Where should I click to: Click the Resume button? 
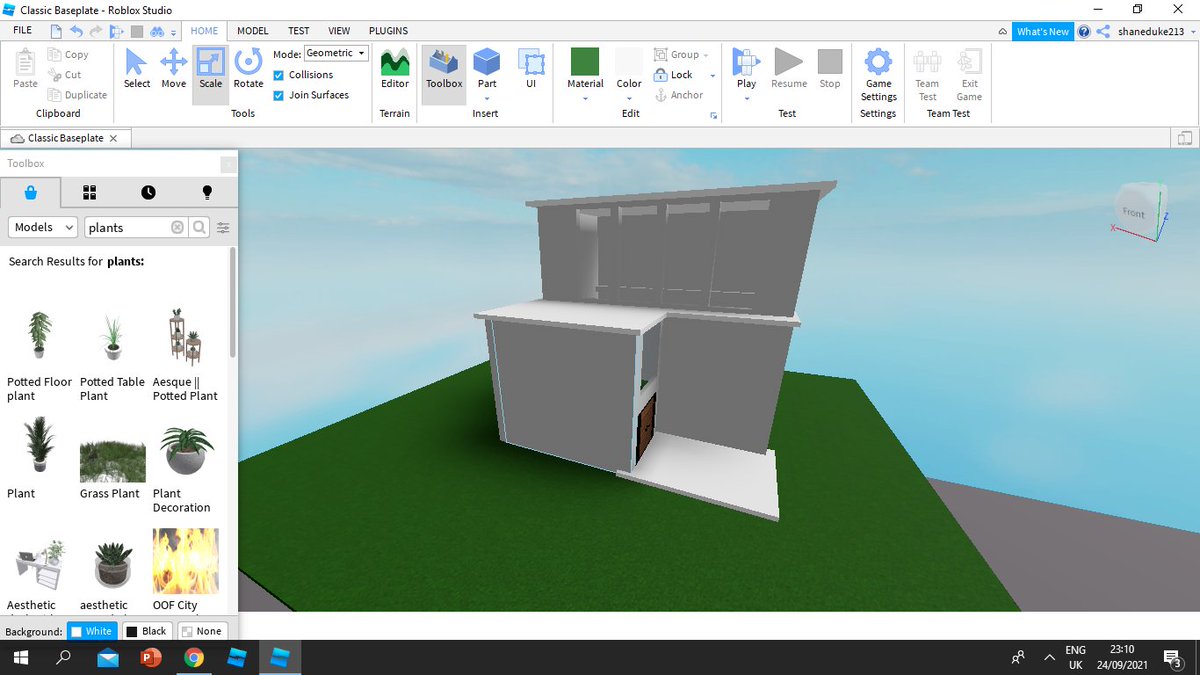click(789, 68)
